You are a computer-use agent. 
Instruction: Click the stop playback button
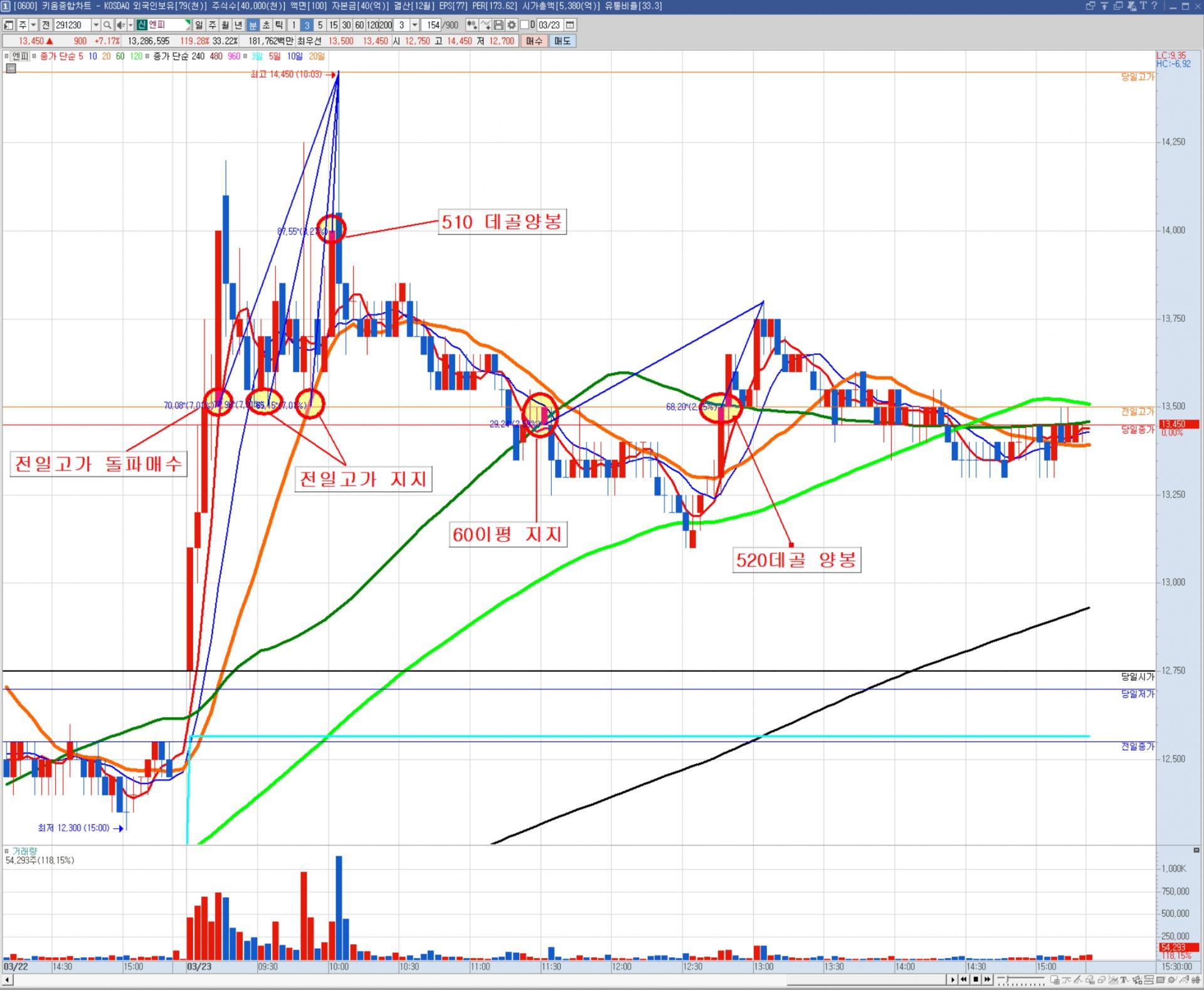click(976, 979)
